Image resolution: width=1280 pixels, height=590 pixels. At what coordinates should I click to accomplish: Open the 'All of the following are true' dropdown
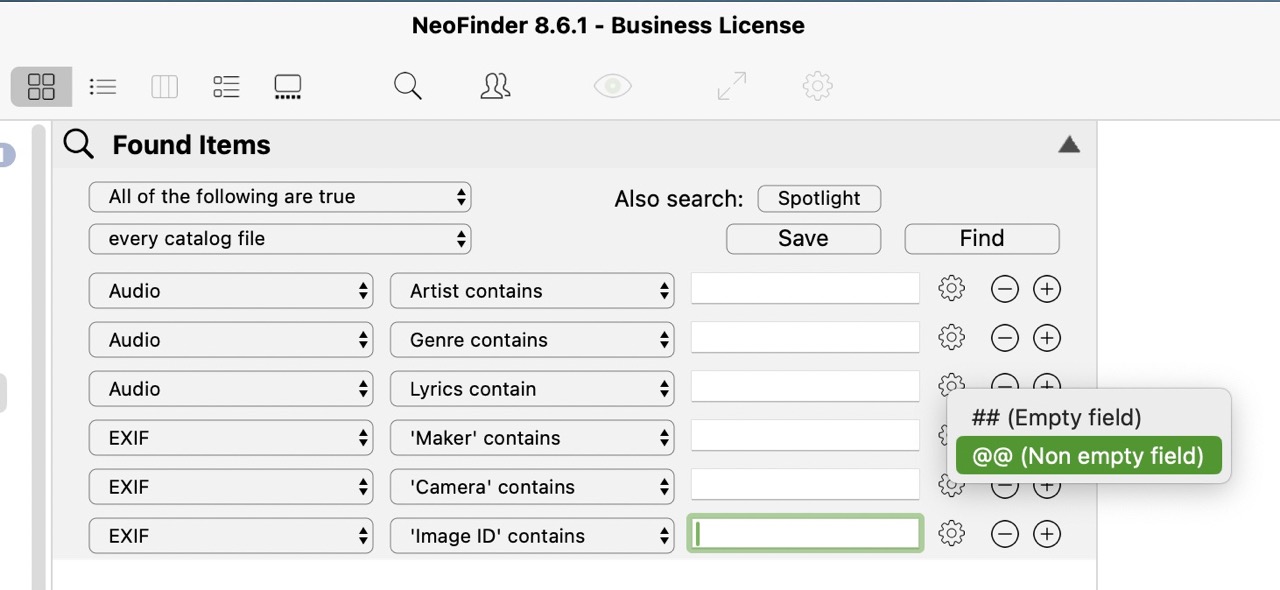click(x=280, y=197)
